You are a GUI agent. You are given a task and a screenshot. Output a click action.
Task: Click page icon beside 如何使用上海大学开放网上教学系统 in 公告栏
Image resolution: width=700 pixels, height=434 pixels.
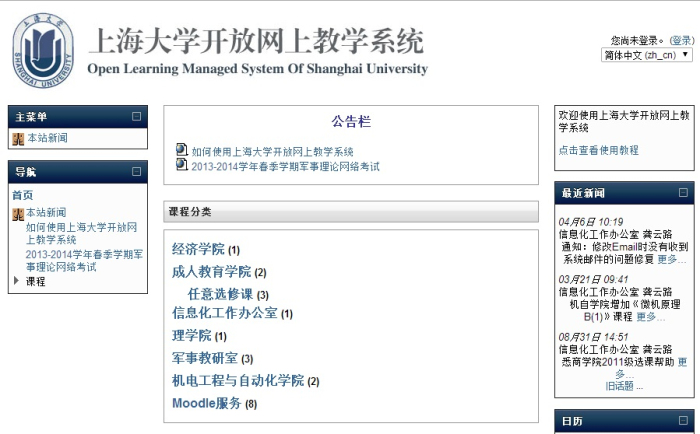tap(182, 150)
